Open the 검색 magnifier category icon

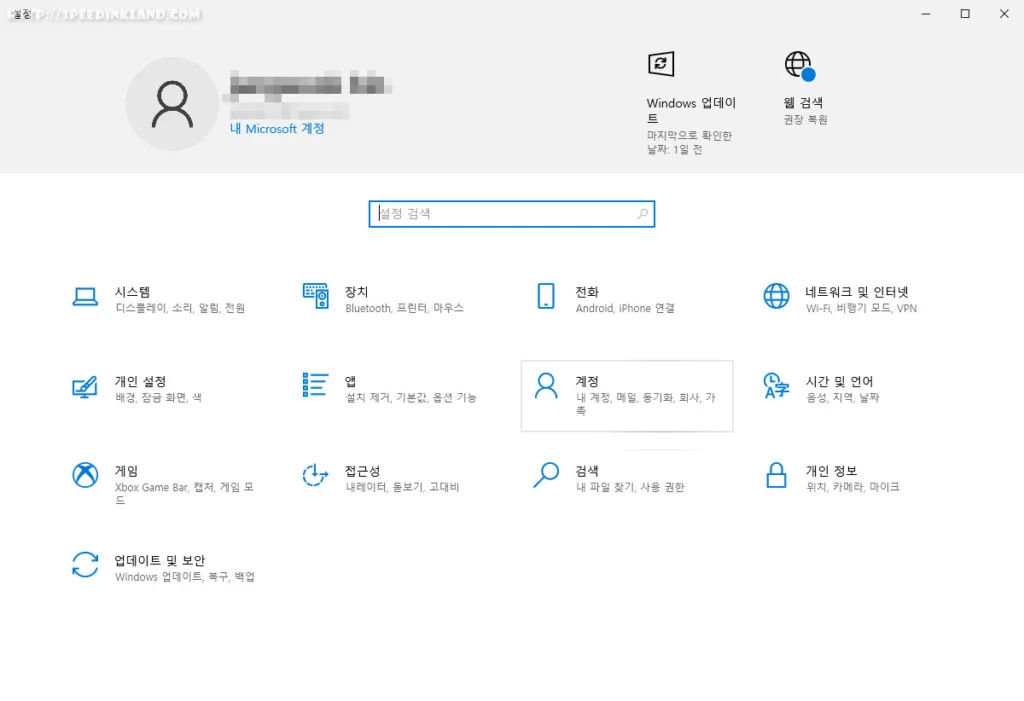[546, 475]
